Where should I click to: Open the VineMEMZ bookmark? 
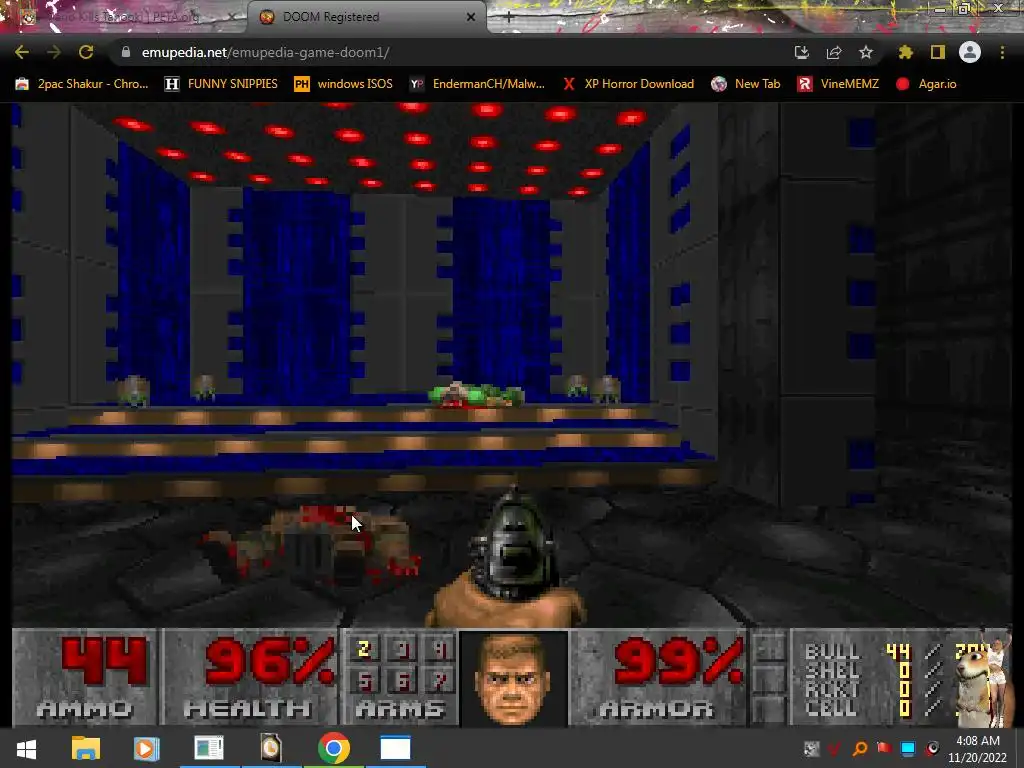(x=838, y=84)
